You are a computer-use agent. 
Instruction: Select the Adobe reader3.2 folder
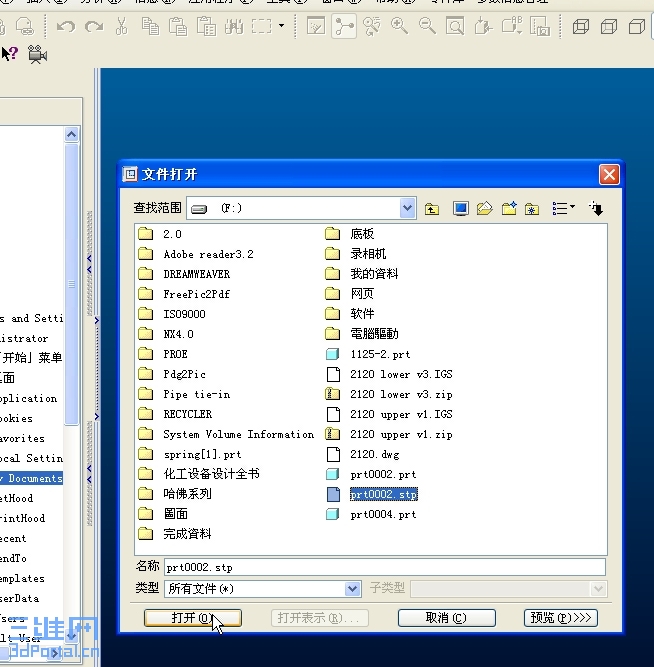click(x=208, y=254)
